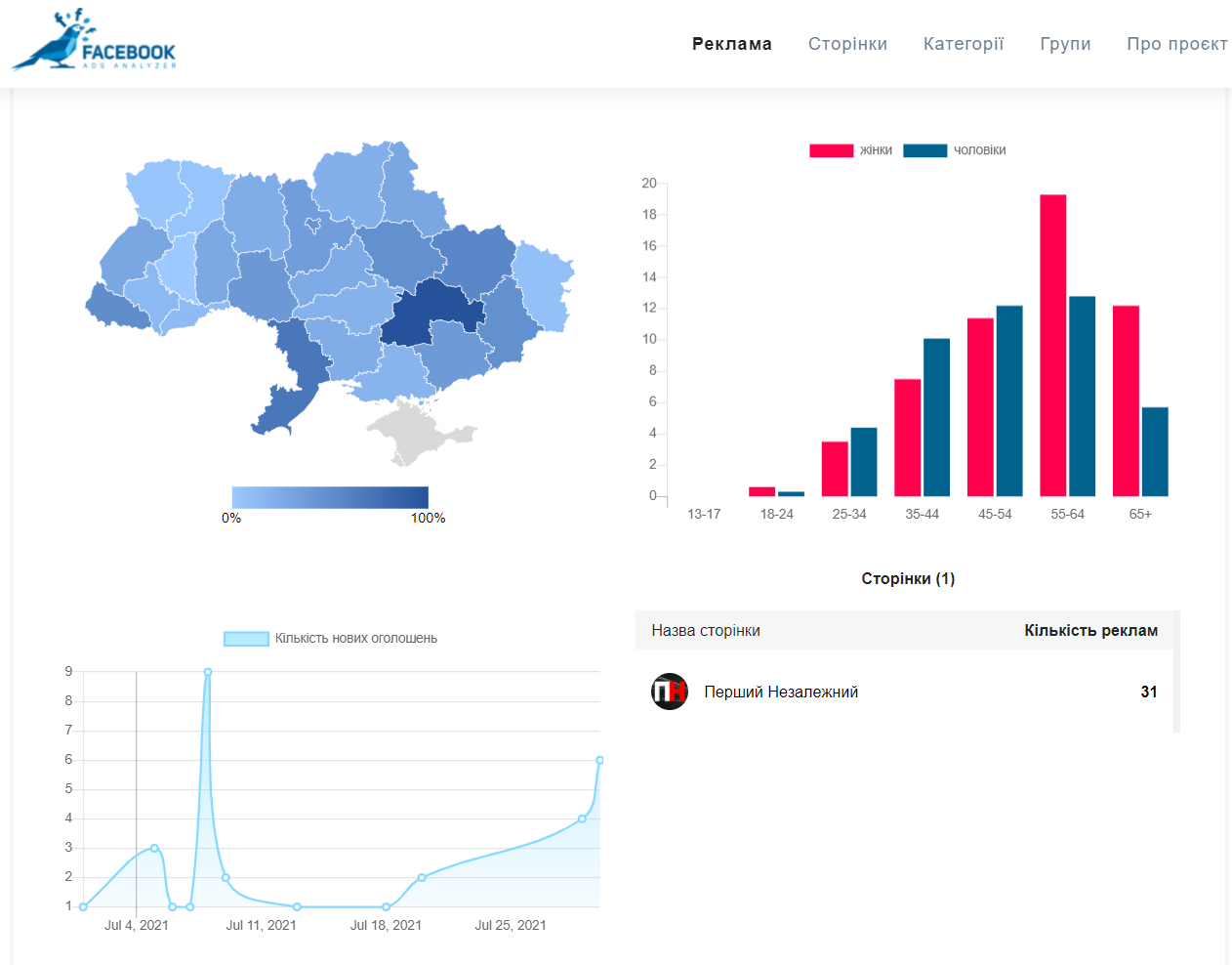The image size is (1232, 965).
Task: Click the Кількість реклам column header
Action: click(x=1090, y=631)
